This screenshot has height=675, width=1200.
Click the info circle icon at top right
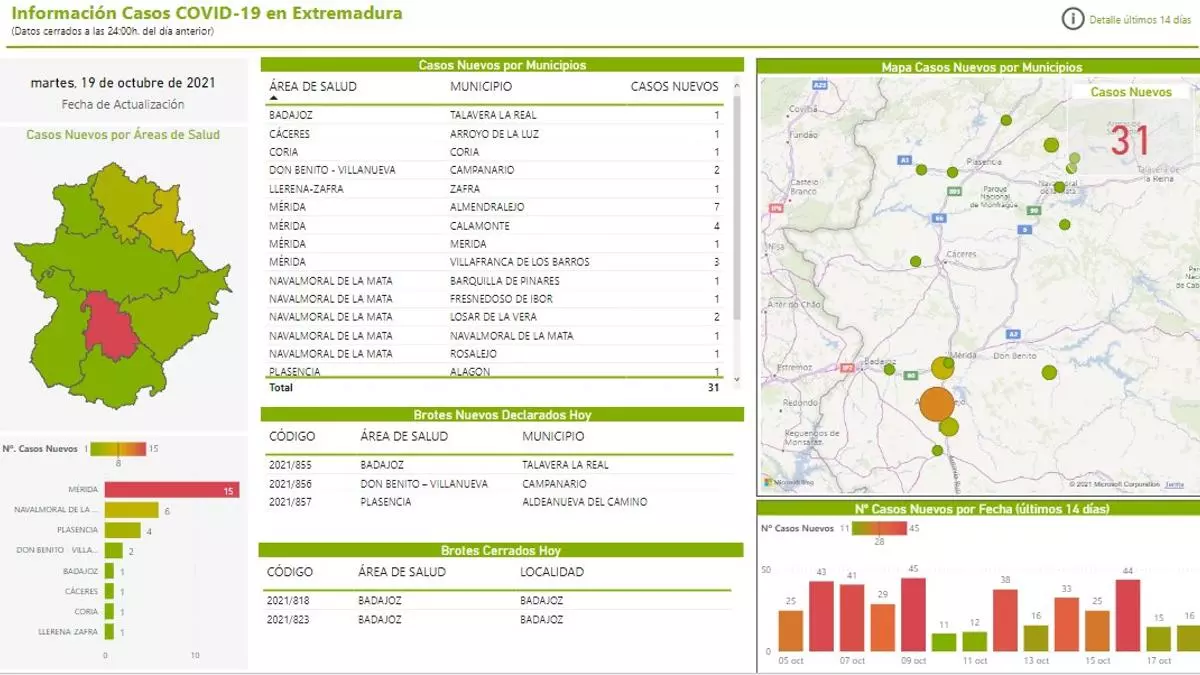click(1072, 19)
